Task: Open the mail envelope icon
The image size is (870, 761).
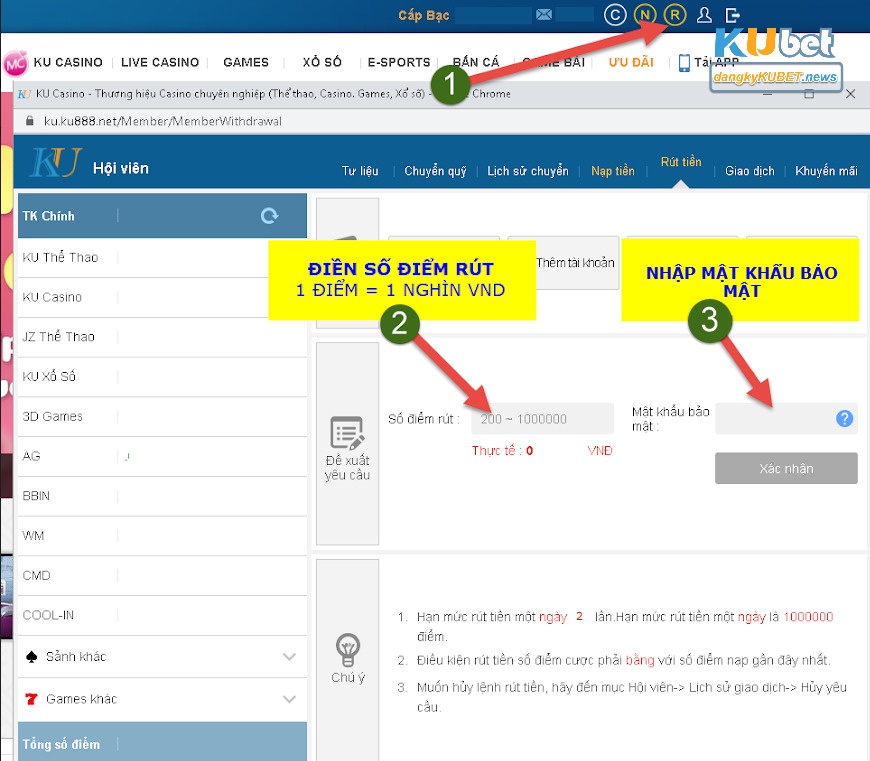Action: tap(544, 14)
